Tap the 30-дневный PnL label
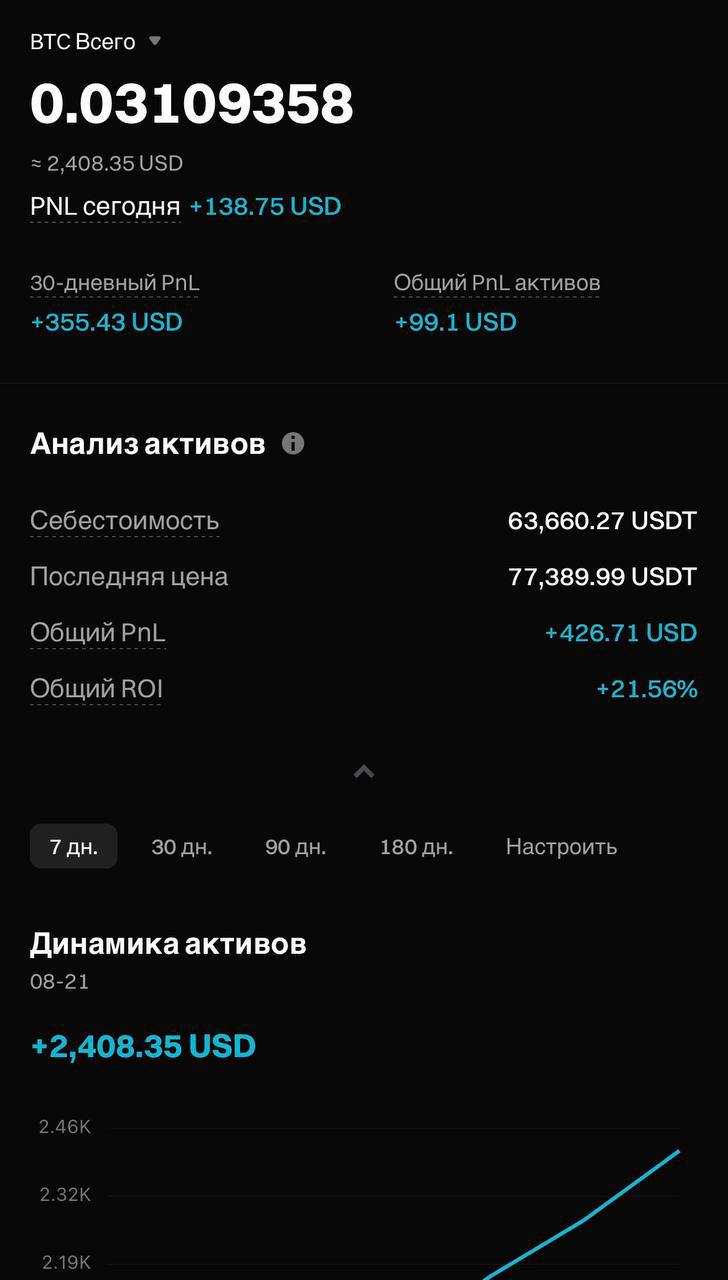This screenshot has width=728, height=1280. [x=115, y=283]
